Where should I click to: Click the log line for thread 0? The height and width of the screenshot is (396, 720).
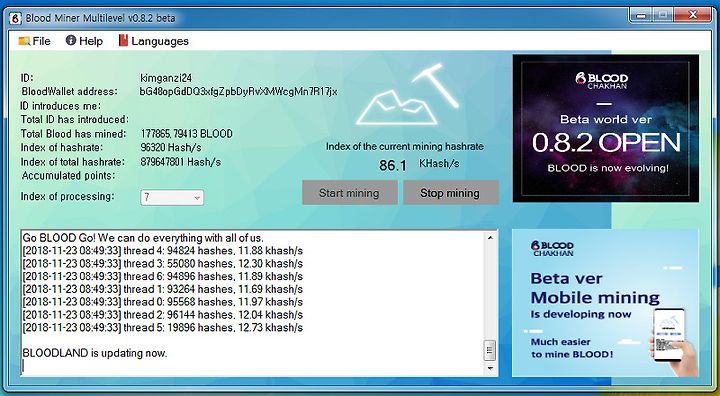(163, 302)
